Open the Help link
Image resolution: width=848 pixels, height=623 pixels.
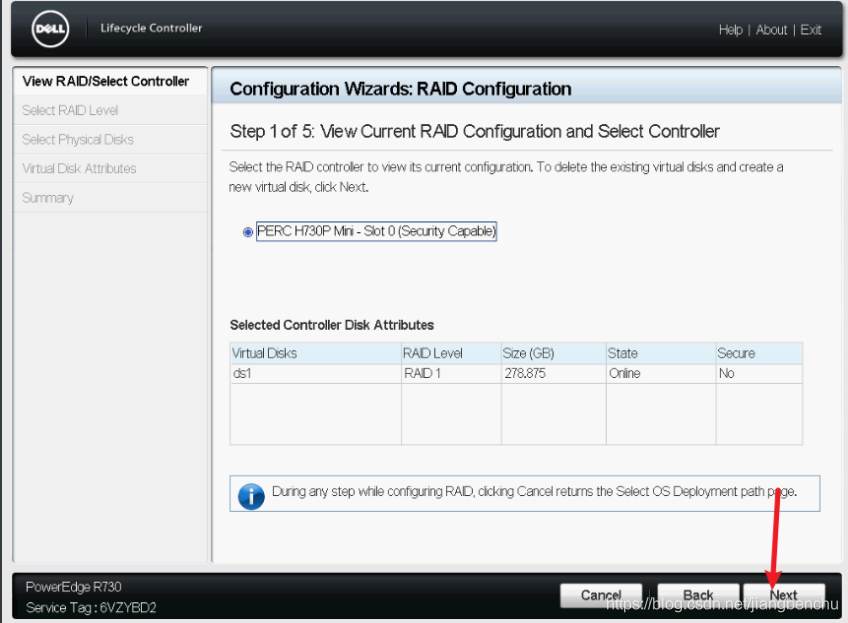(x=730, y=30)
